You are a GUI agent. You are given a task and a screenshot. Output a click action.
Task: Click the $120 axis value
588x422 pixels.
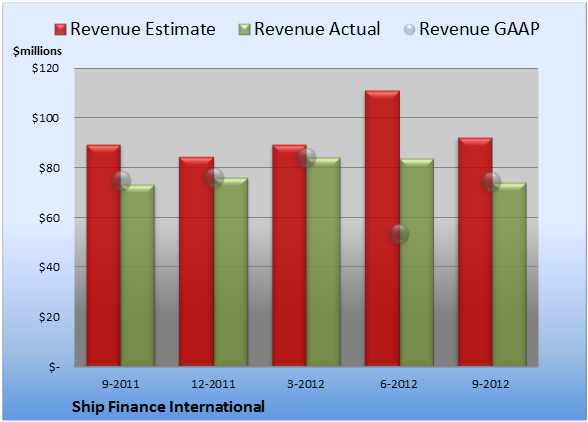pos(45,68)
